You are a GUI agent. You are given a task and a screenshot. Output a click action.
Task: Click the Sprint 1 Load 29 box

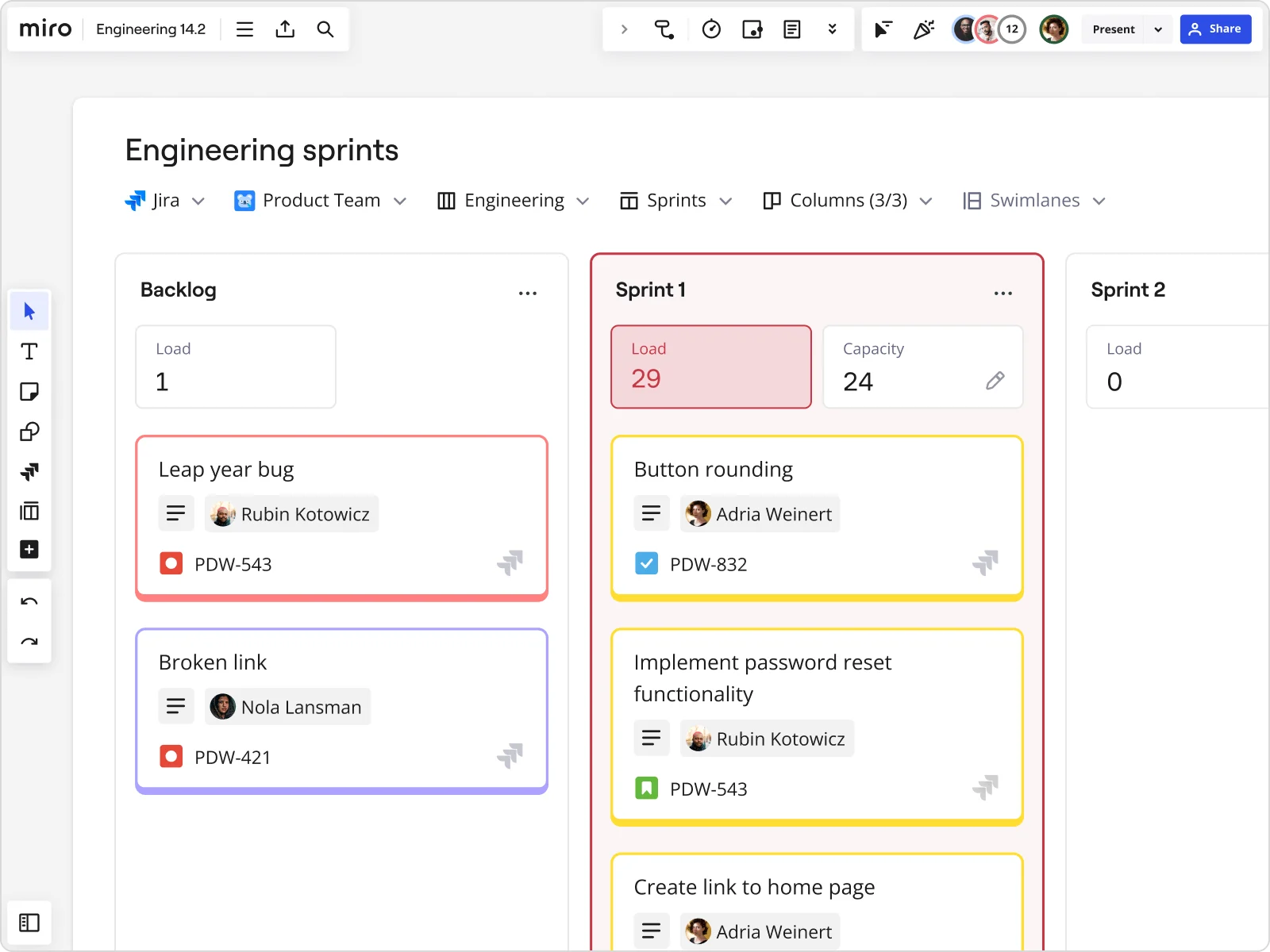711,367
